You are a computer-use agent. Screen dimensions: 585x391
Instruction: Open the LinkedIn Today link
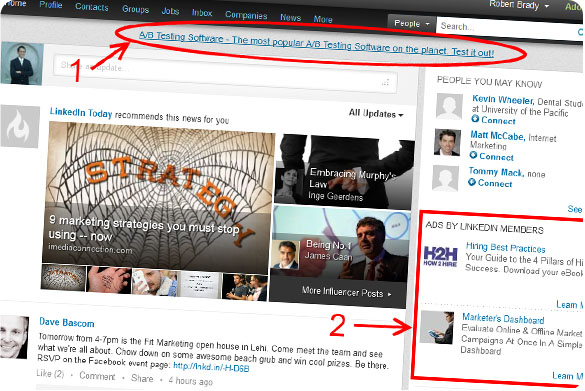pyautogui.click(x=81, y=112)
